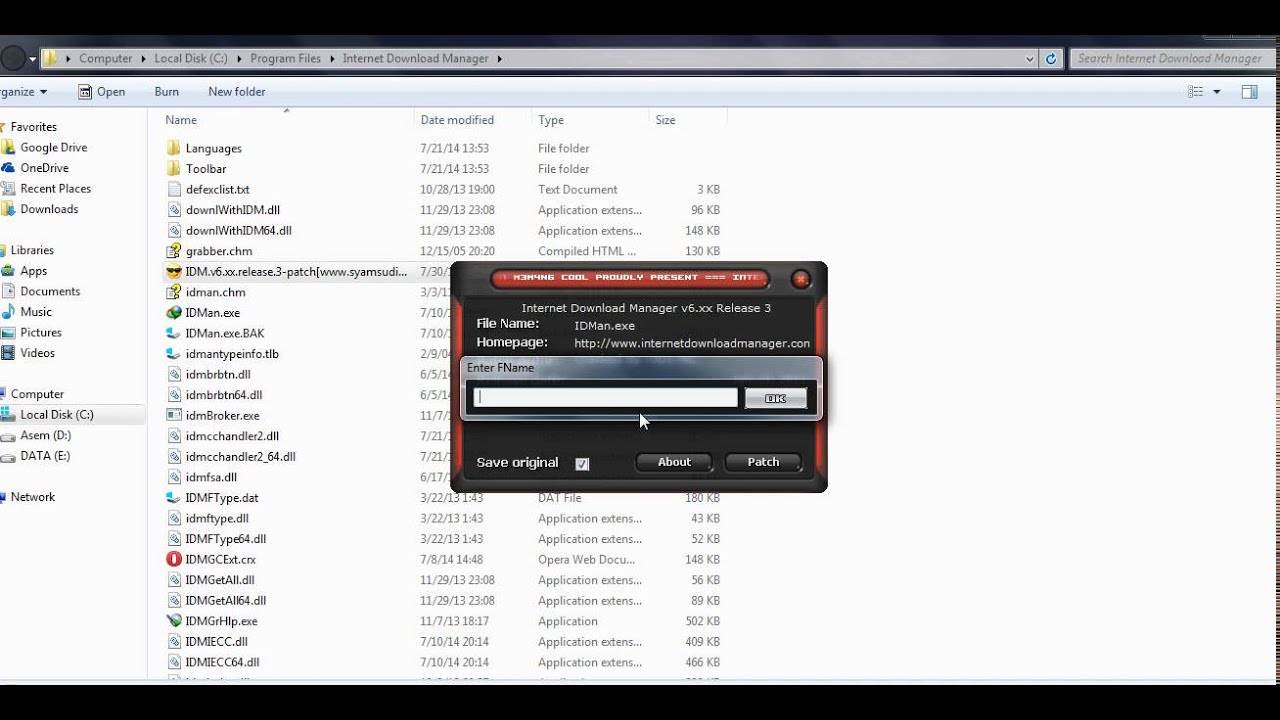Select the IDMFType.dat file icon
Viewport: 1280px width, 720px height.
[174, 498]
